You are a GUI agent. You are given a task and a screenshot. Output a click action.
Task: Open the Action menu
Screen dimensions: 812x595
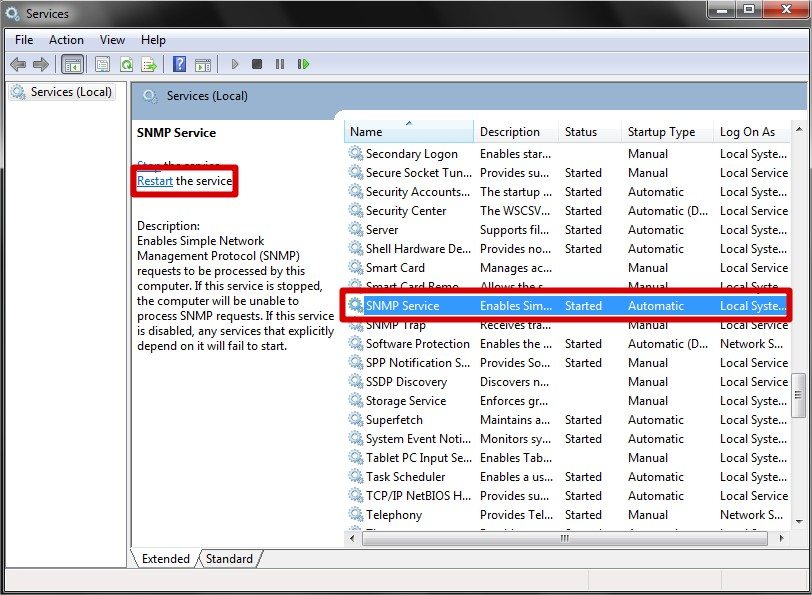pyautogui.click(x=66, y=40)
